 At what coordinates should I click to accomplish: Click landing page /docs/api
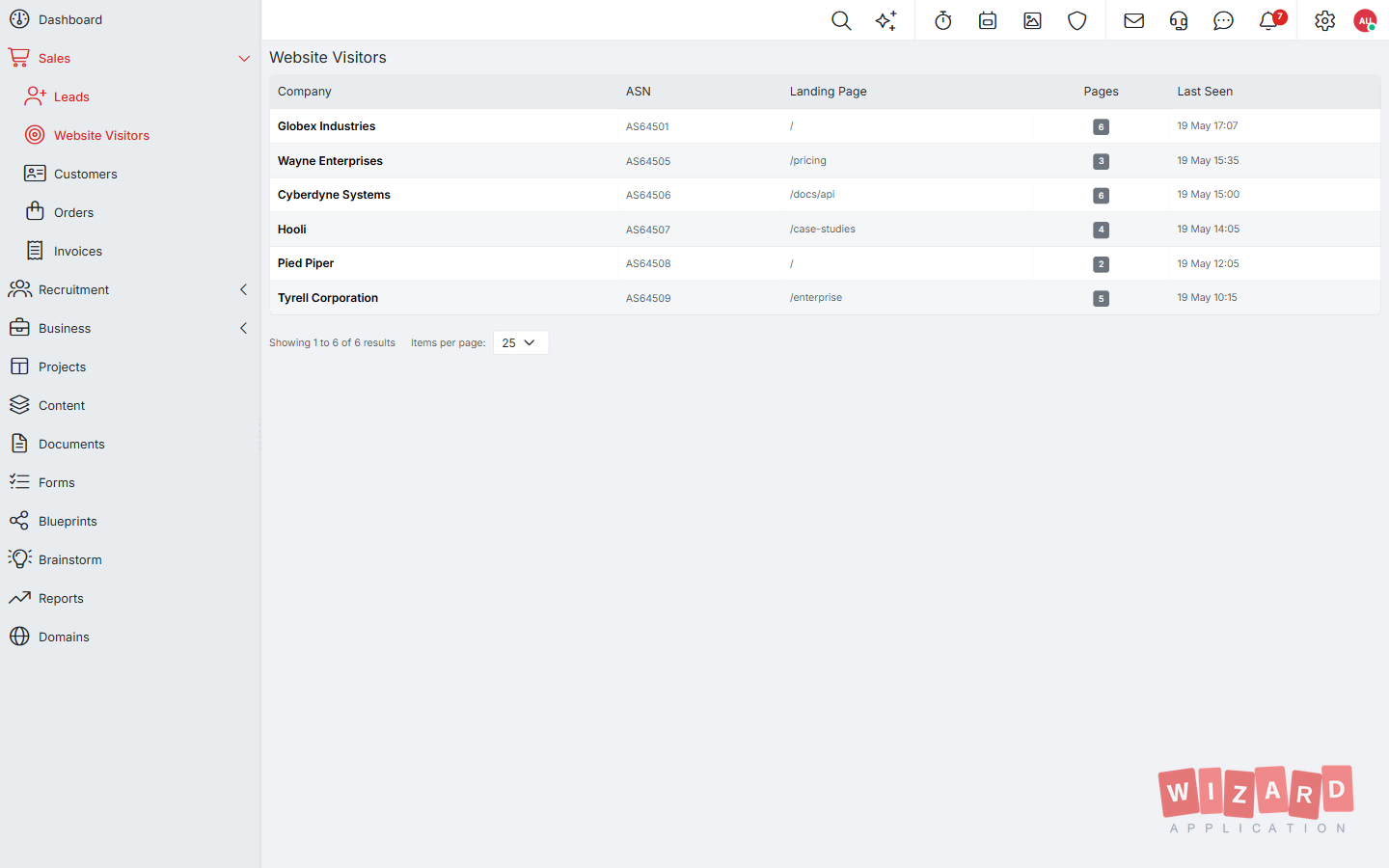(x=812, y=195)
